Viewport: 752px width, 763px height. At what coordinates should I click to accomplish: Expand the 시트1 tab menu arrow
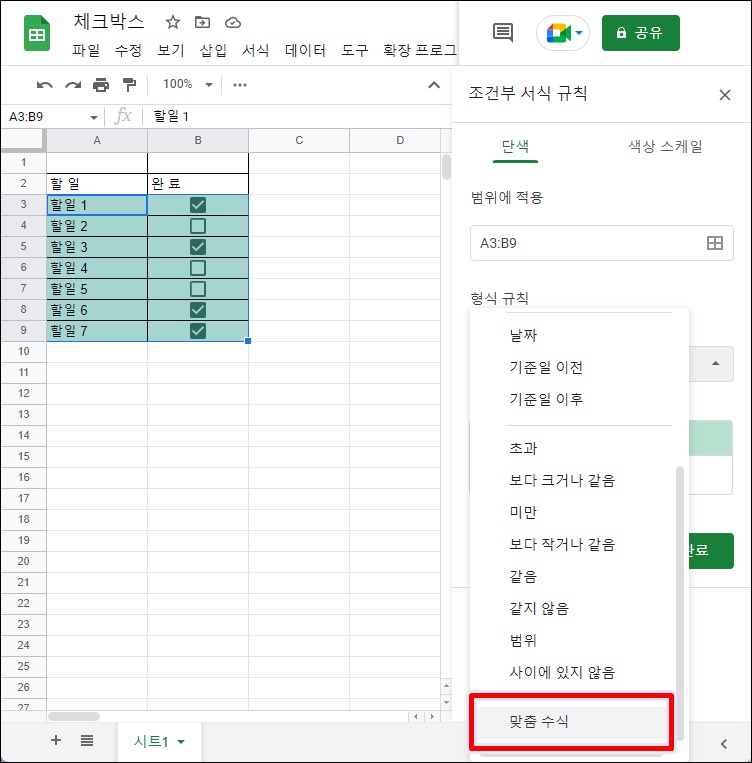tap(181, 742)
